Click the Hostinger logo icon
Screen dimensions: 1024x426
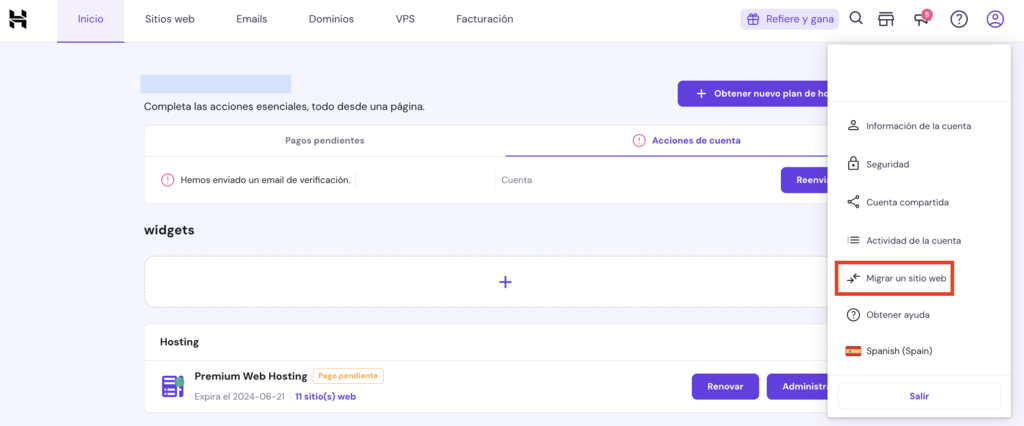(x=18, y=19)
